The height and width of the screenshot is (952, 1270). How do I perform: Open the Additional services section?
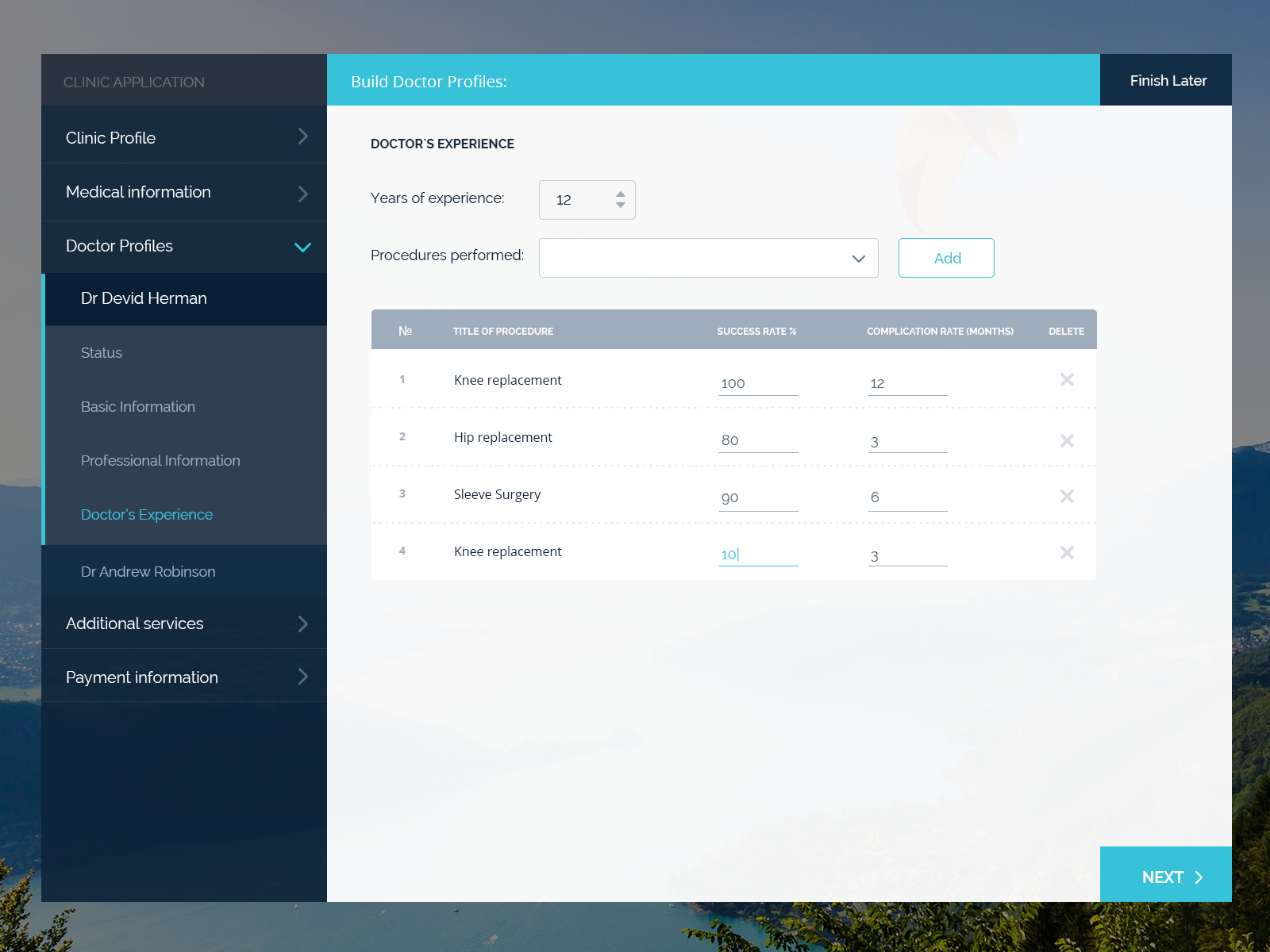tap(184, 624)
